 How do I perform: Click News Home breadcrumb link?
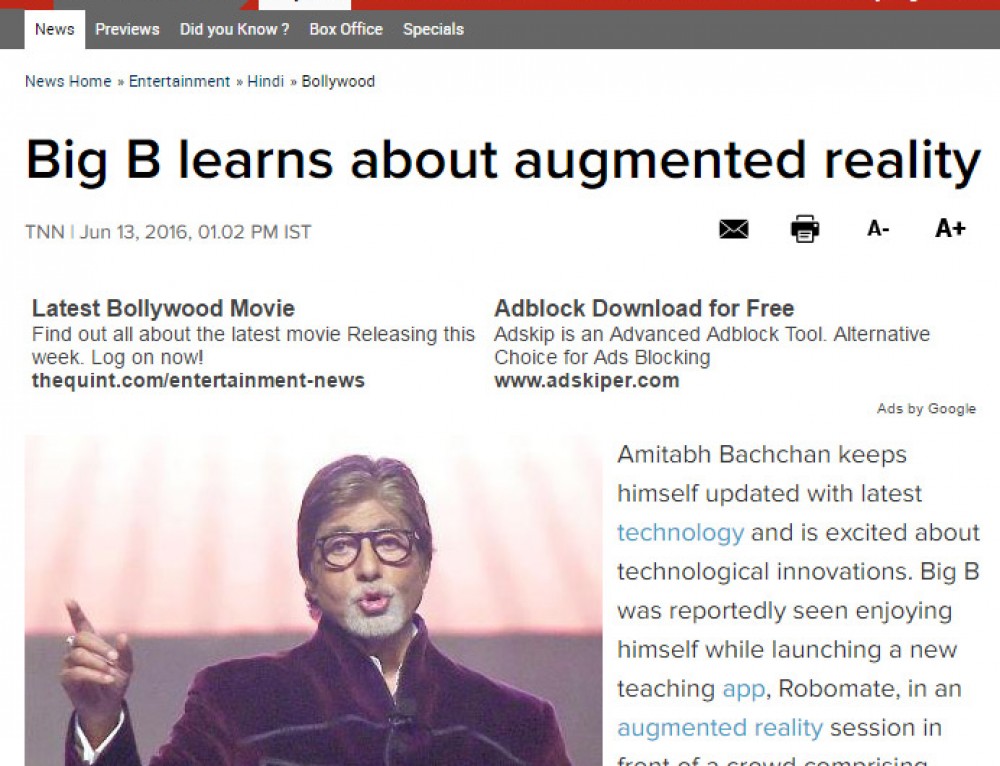(x=68, y=81)
